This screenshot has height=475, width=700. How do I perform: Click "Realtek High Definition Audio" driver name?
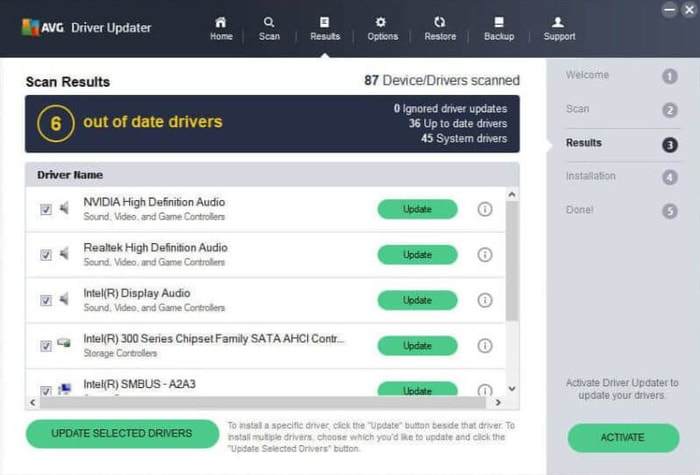155,248
